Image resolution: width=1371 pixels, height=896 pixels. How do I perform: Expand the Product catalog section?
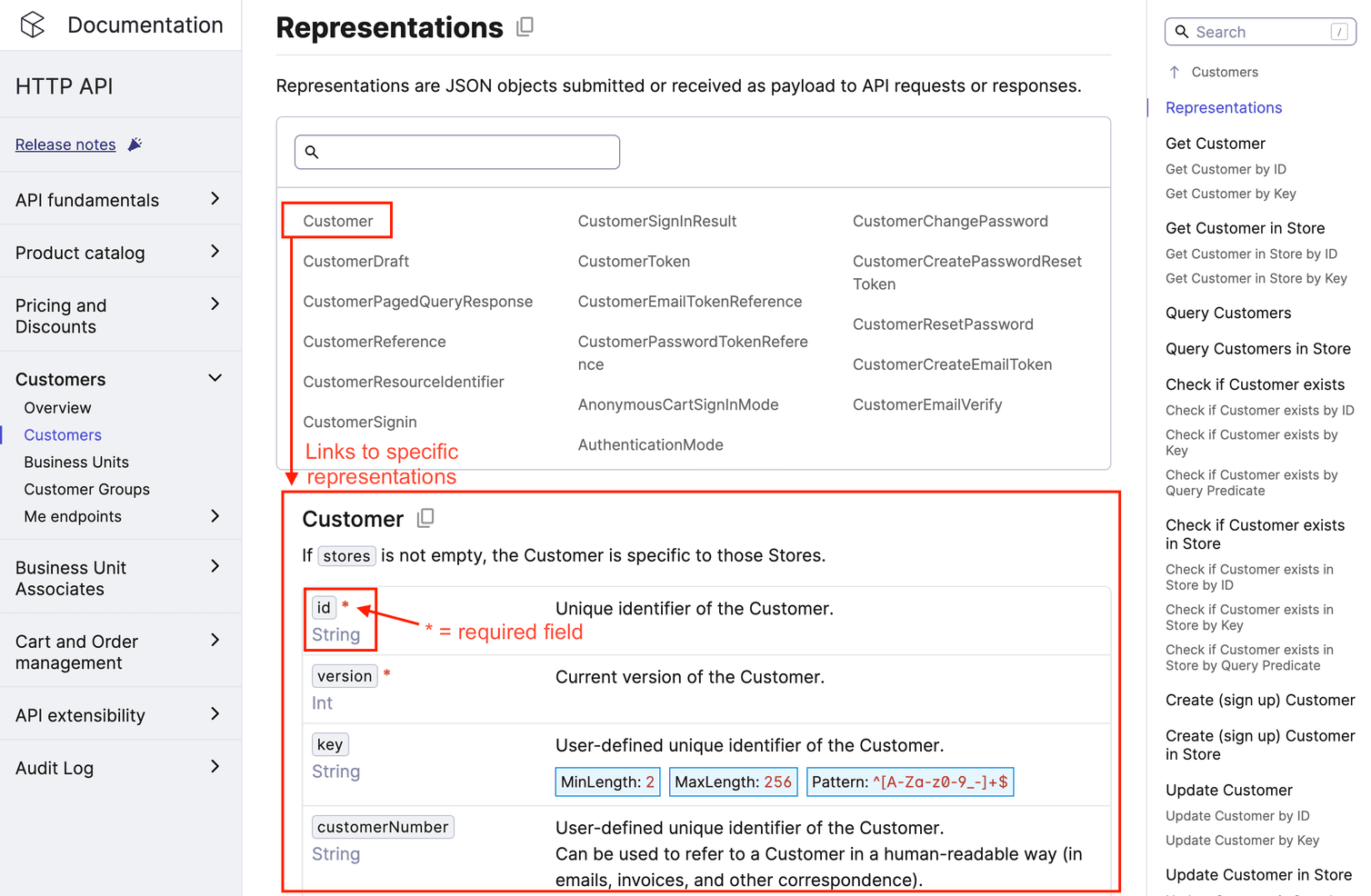click(x=215, y=252)
